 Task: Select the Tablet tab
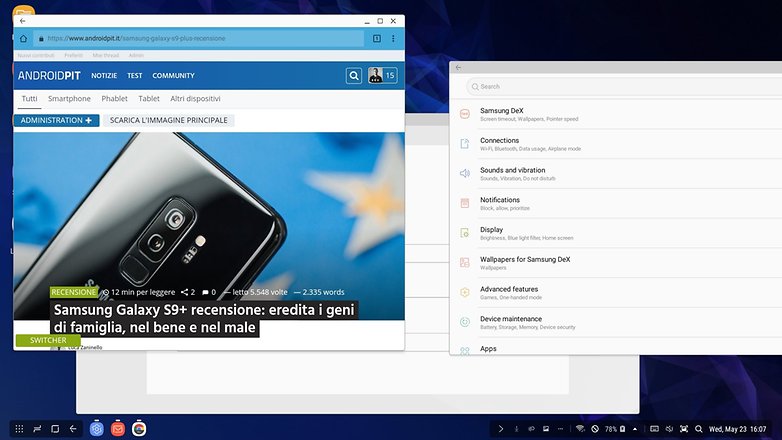coord(149,99)
